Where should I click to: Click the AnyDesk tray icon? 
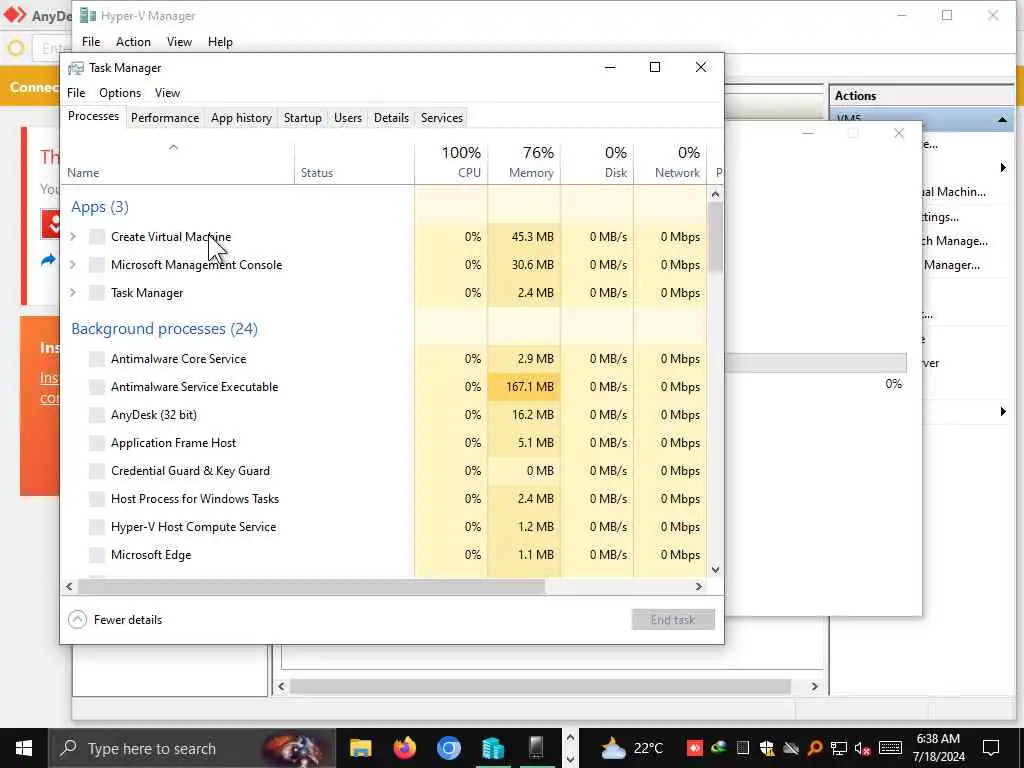(695, 748)
